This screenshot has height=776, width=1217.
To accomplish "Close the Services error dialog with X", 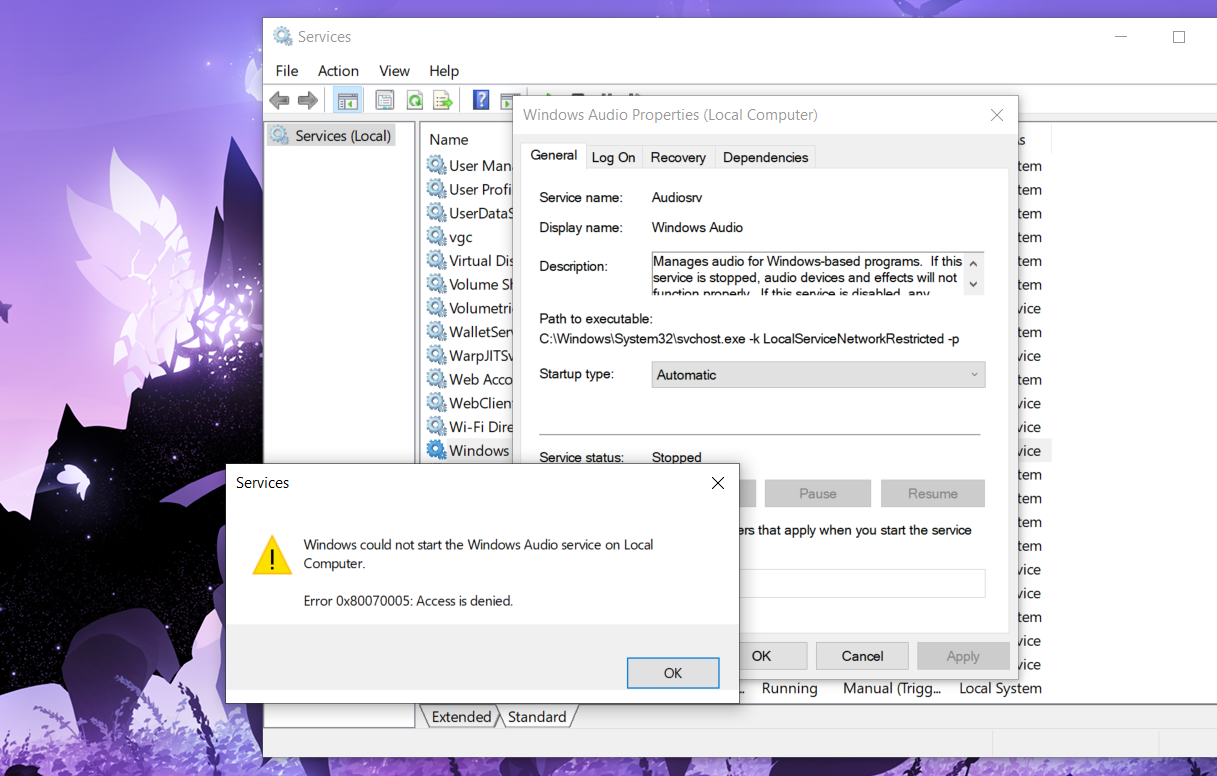I will pyautogui.click(x=717, y=483).
